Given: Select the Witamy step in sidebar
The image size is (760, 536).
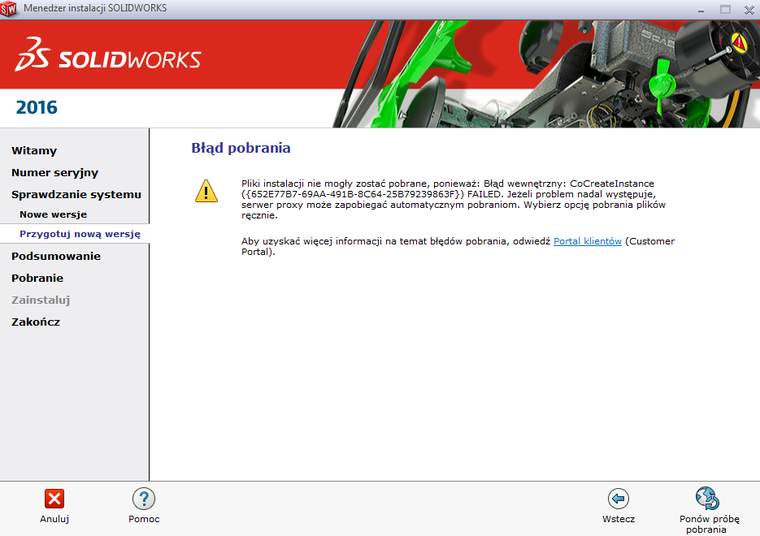Looking at the screenshot, I should [x=34, y=151].
